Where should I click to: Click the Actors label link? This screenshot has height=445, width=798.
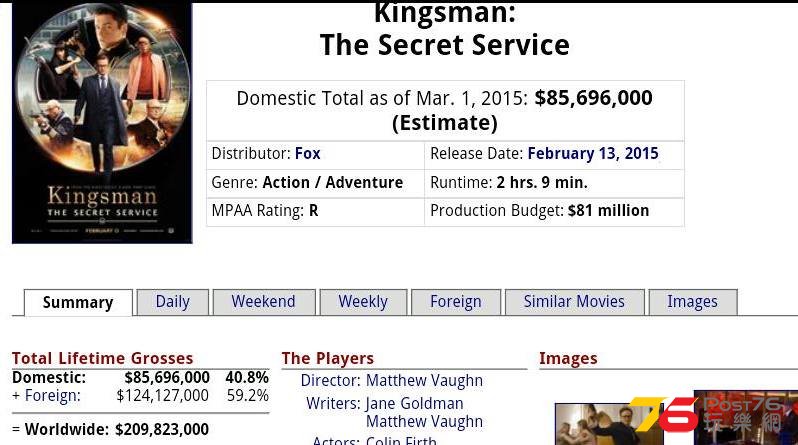[x=336, y=440]
